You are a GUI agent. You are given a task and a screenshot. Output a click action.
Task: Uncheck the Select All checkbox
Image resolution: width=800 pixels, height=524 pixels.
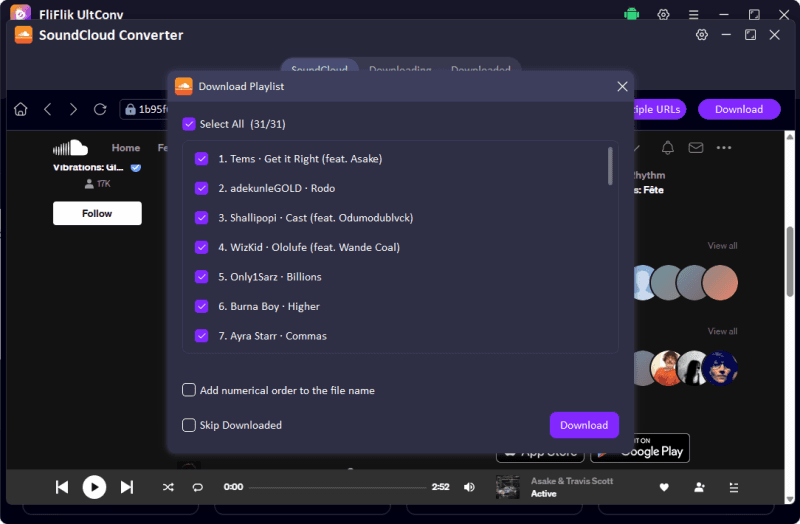189,124
